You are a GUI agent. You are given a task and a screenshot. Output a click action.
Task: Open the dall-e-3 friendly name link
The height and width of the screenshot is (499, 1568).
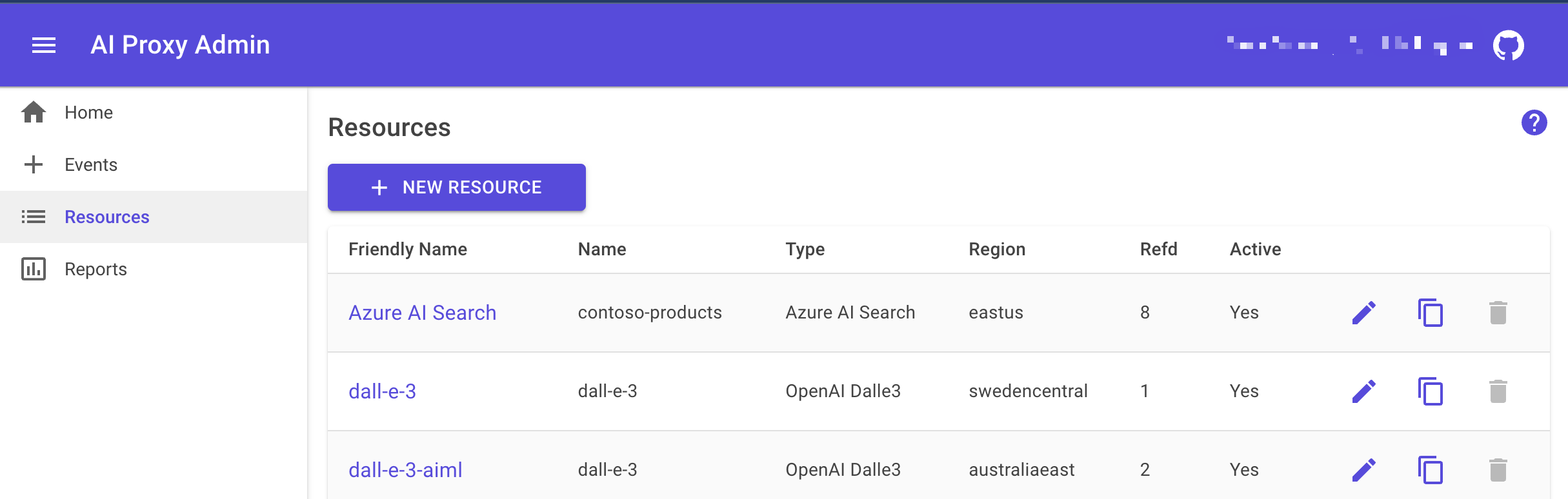[x=382, y=391]
